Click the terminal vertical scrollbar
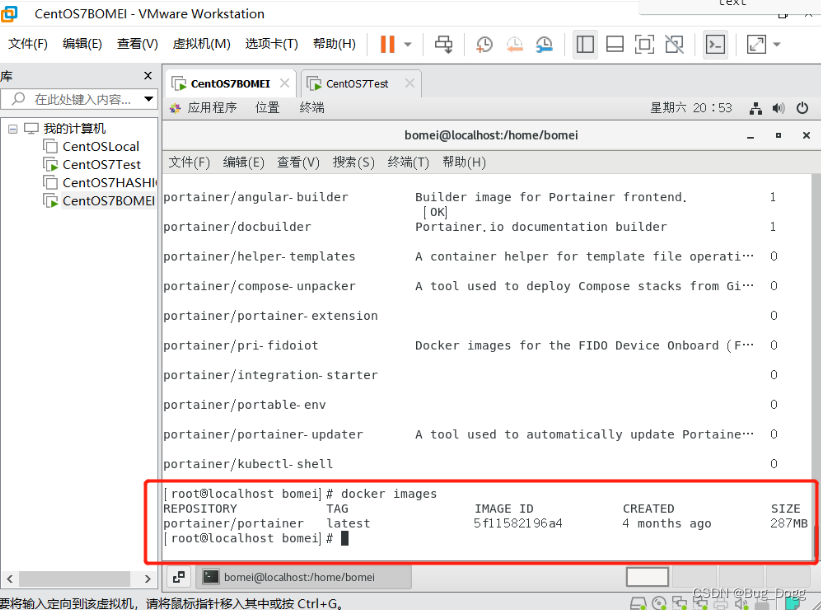 tap(816, 367)
